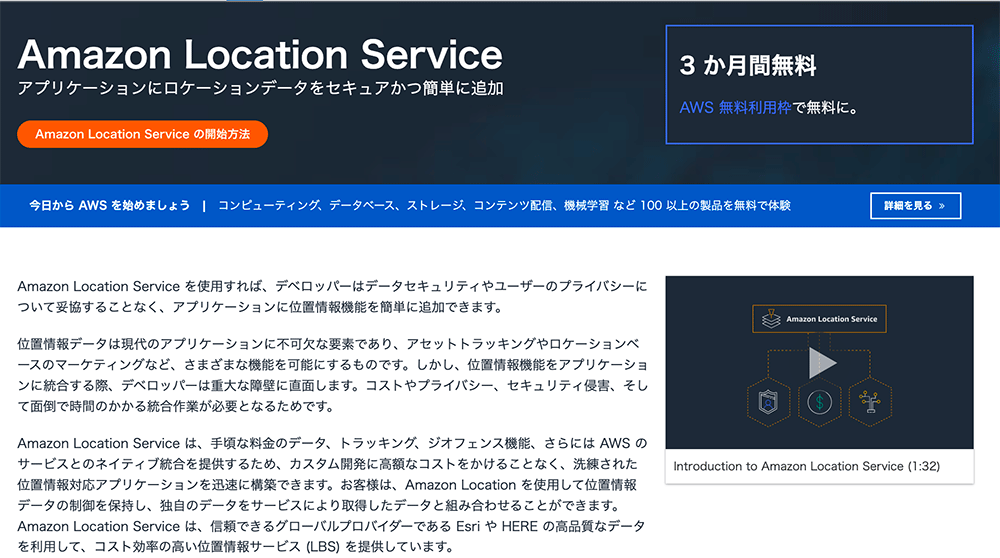
Task: Click the 今日から AWS を始めましょう banner text
Action: click(x=109, y=206)
